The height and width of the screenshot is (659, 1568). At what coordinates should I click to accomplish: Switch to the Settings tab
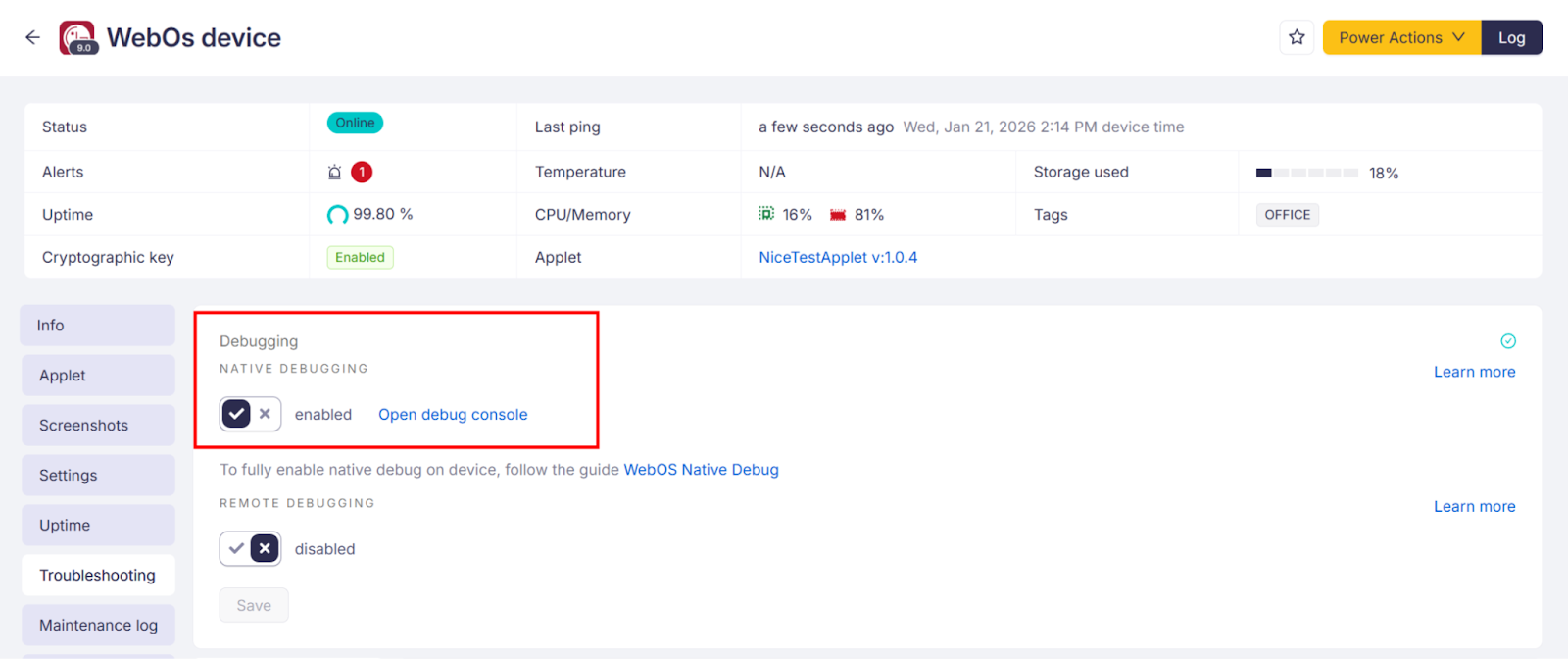[x=98, y=475]
